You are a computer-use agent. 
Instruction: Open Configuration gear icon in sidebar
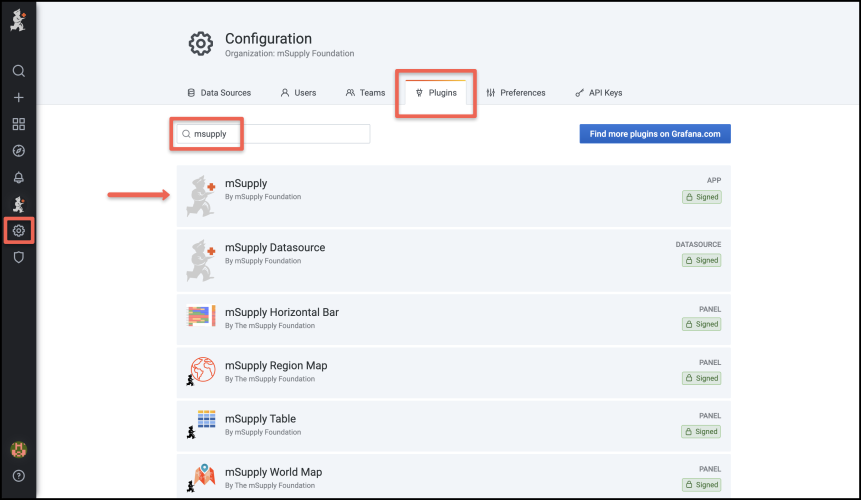click(x=18, y=231)
